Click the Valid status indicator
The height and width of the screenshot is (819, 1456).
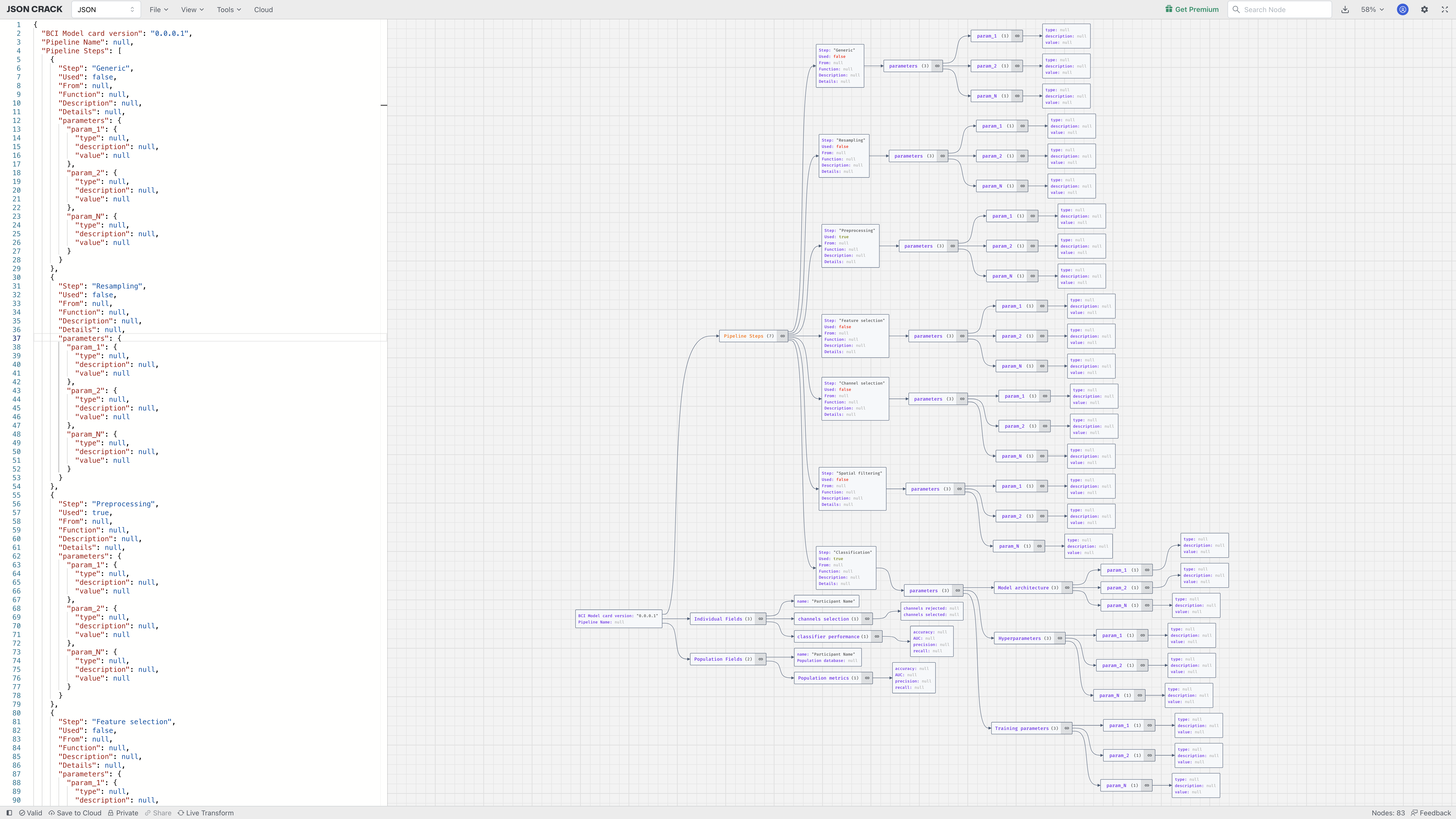tap(30, 813)
